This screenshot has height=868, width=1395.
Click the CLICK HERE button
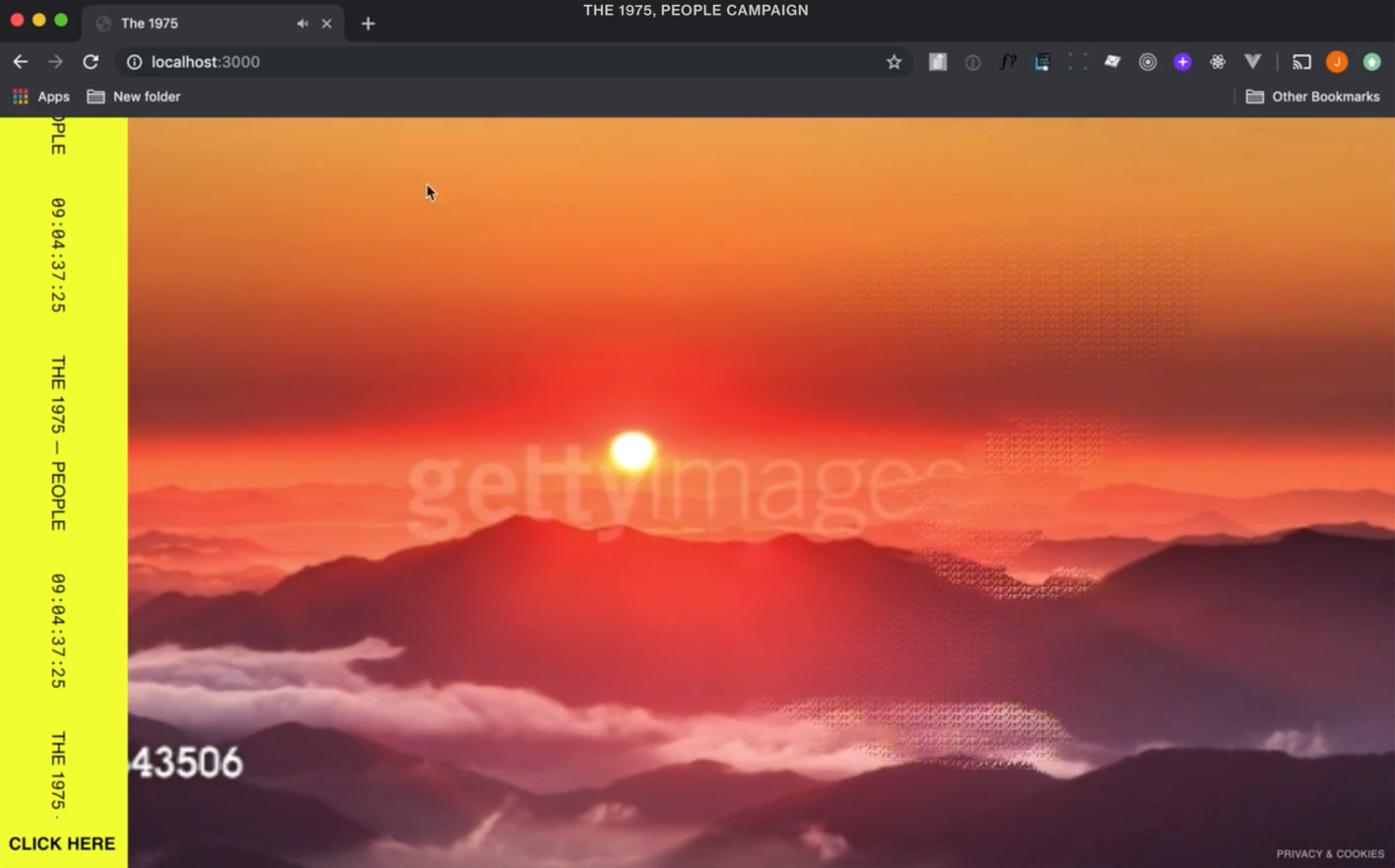point(62,844)
